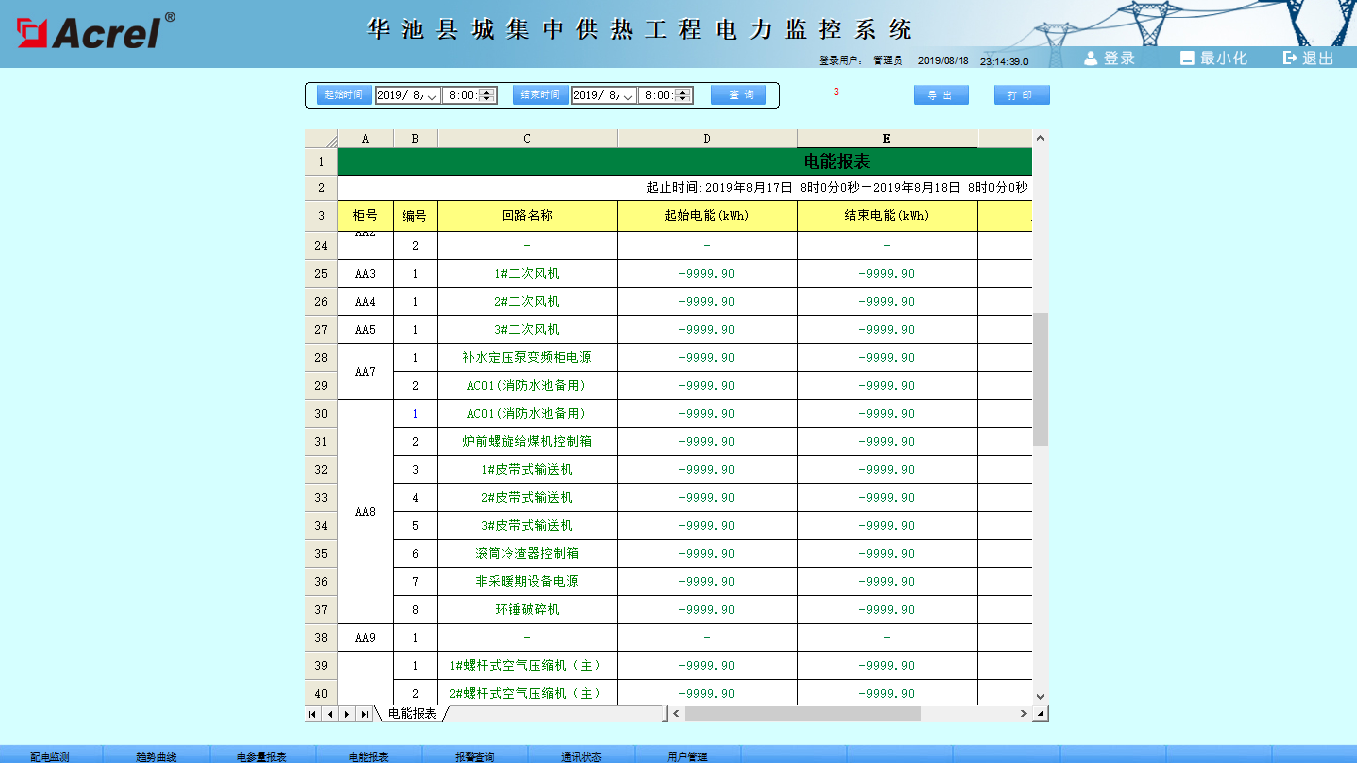Click cell 滚筒冷渣器控制箱

pos(527,554)
